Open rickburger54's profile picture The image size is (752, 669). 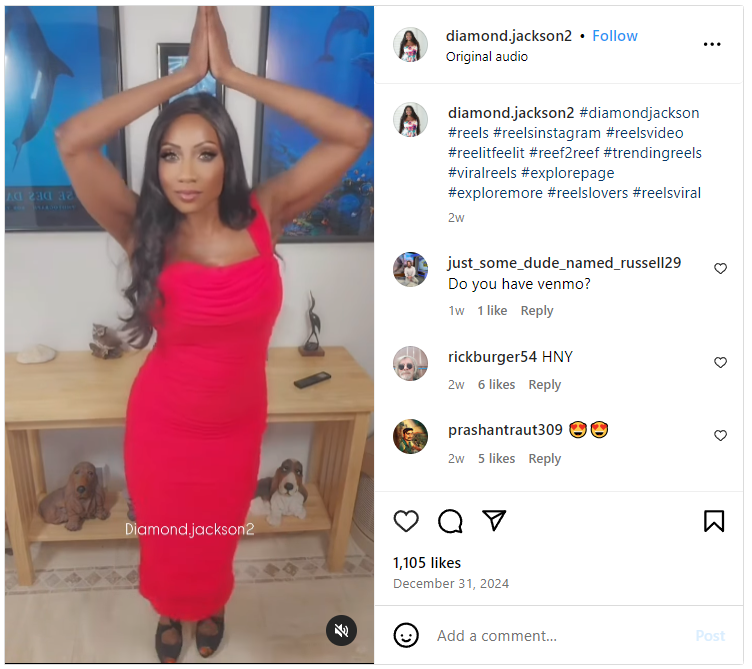point(410,364)
